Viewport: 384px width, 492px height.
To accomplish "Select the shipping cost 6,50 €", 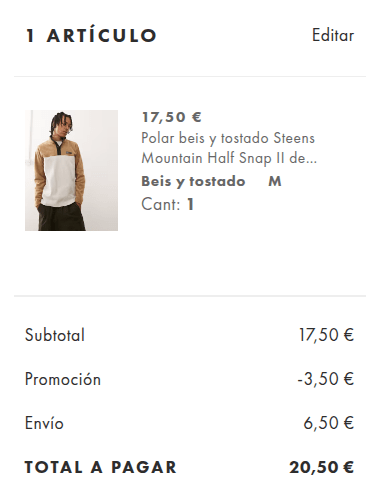I will 329,423.
